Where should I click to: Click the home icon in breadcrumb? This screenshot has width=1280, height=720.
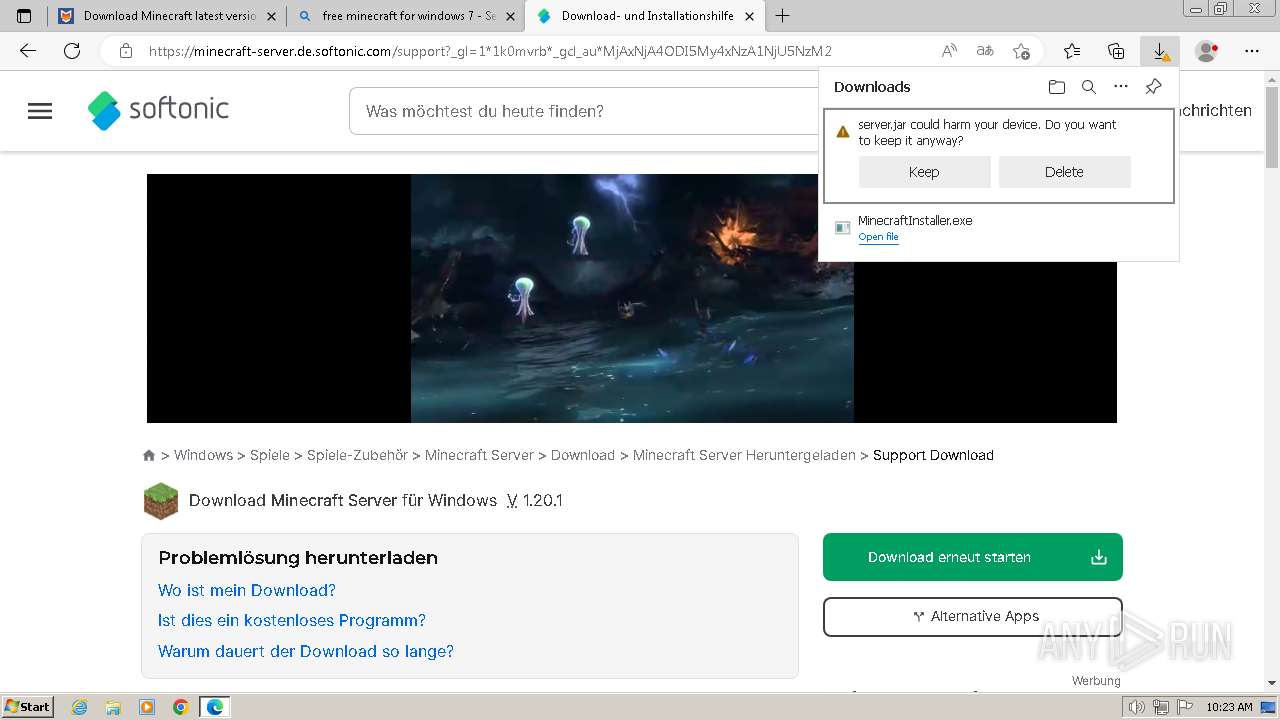coord(149,455)
